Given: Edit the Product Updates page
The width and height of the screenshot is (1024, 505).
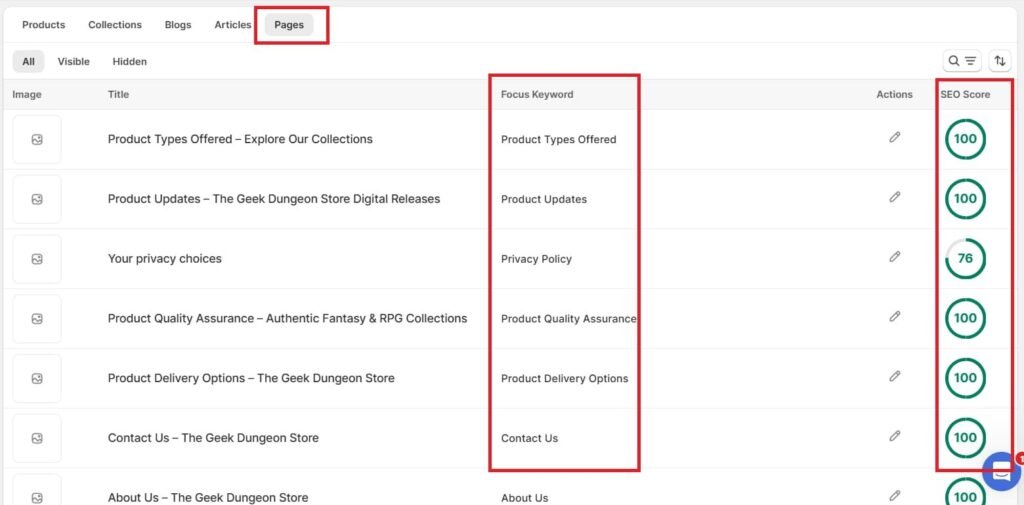Looking at the screenshot, I should tap(895, 197).
